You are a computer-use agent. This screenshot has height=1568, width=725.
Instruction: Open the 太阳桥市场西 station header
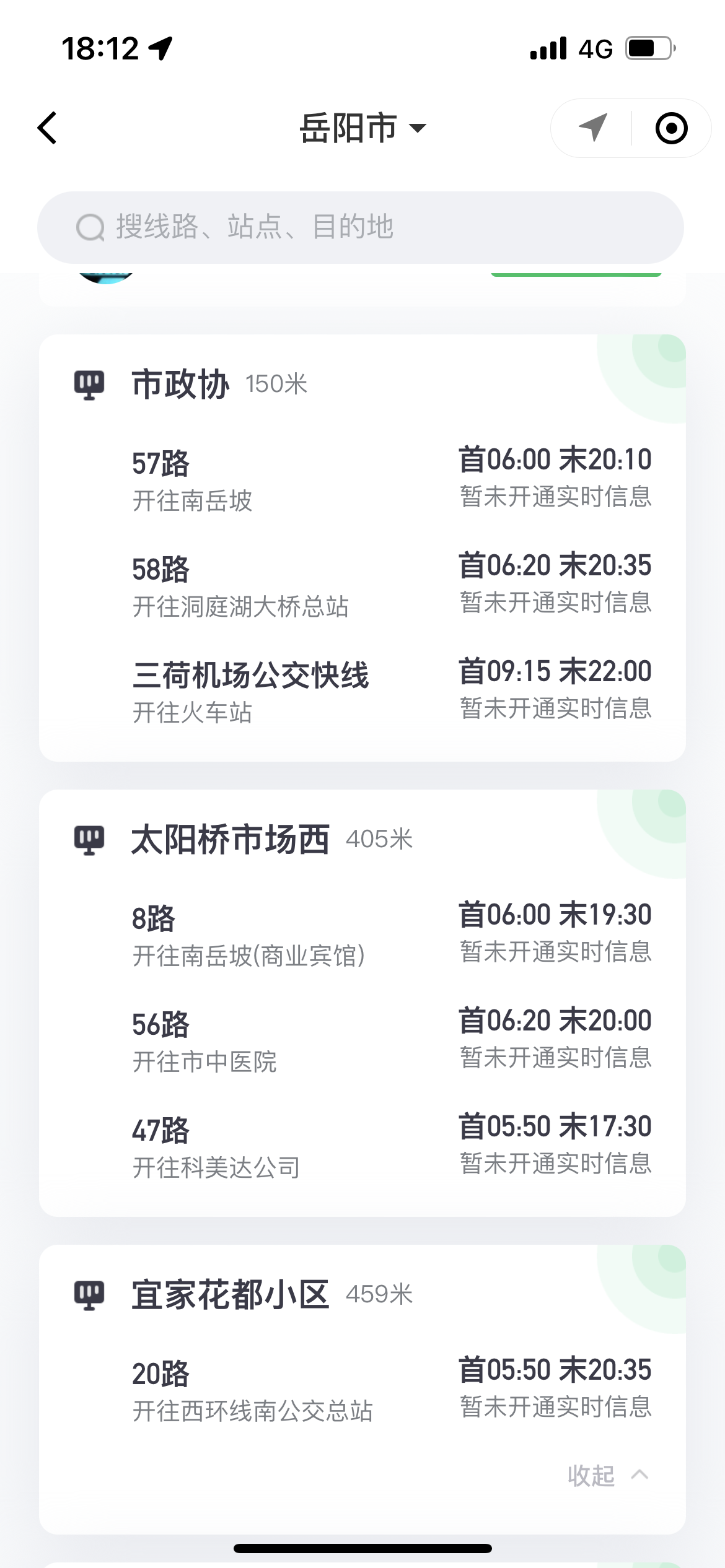click(x=231, y=840)
